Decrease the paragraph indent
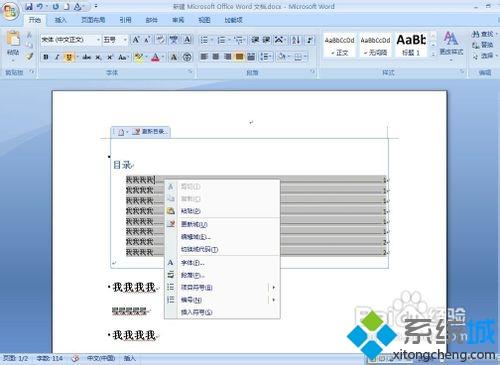 (x=255, y=40)
